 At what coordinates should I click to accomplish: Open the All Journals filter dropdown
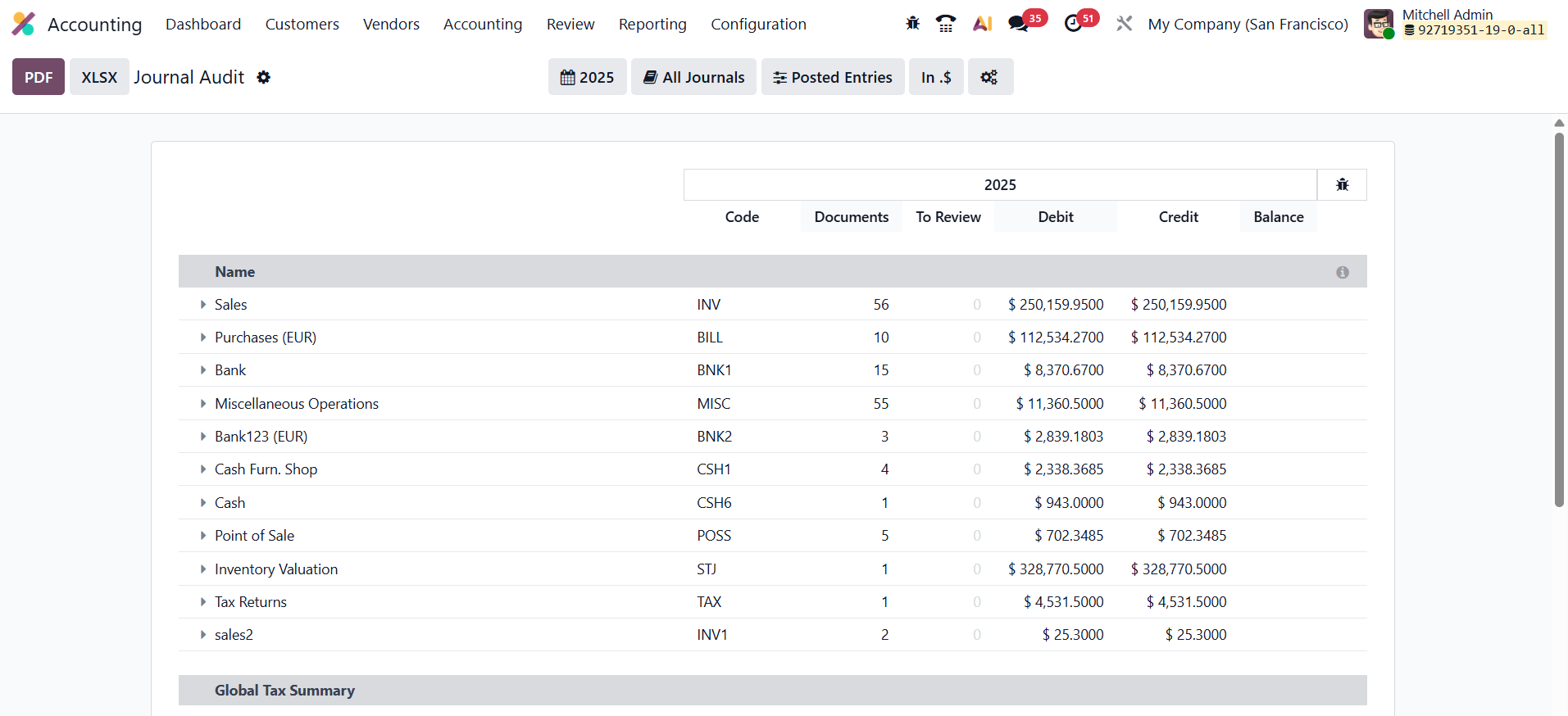(693, 77)
